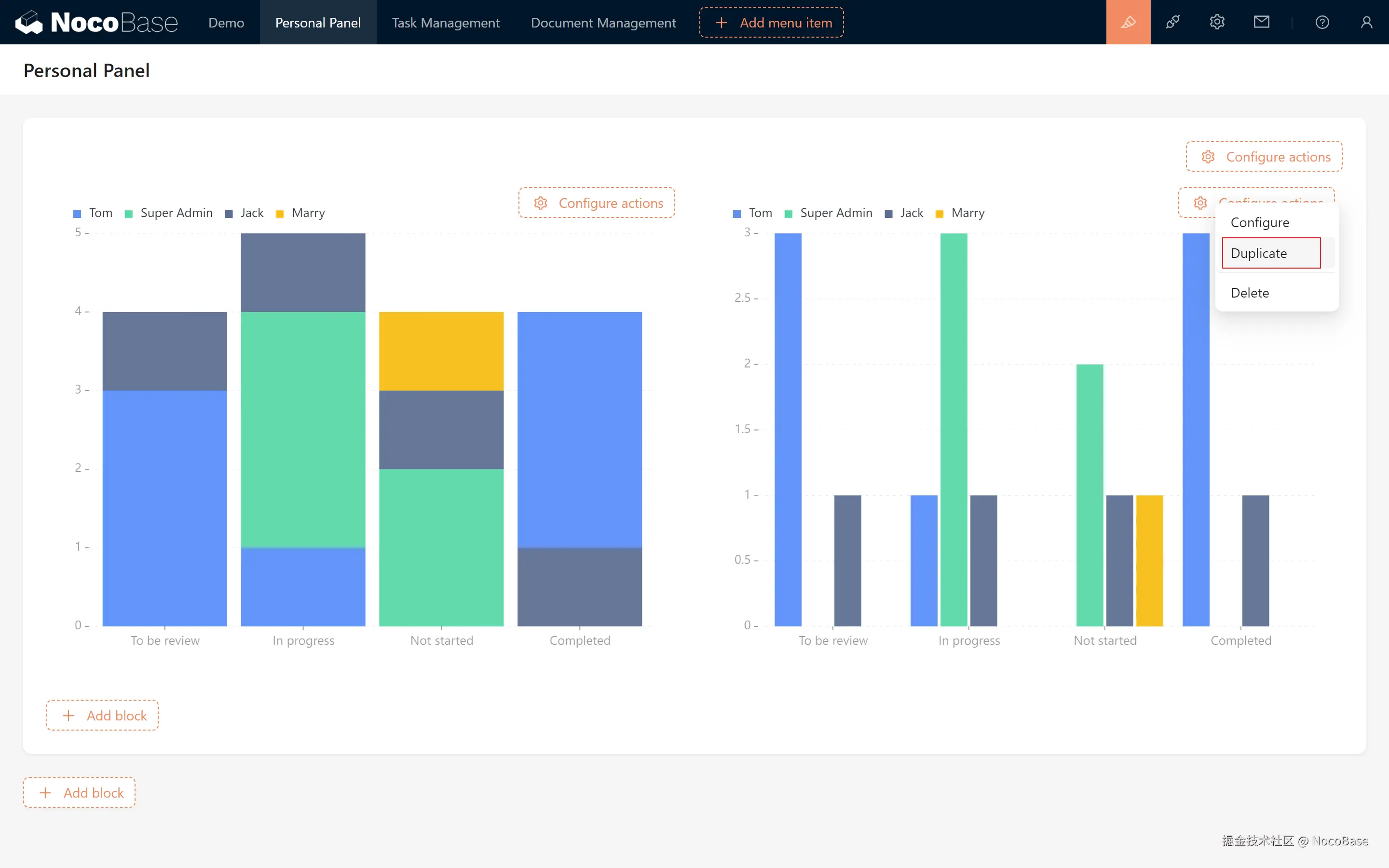
Task: Click the Add menu item button
Action: [x=771, y=22]
